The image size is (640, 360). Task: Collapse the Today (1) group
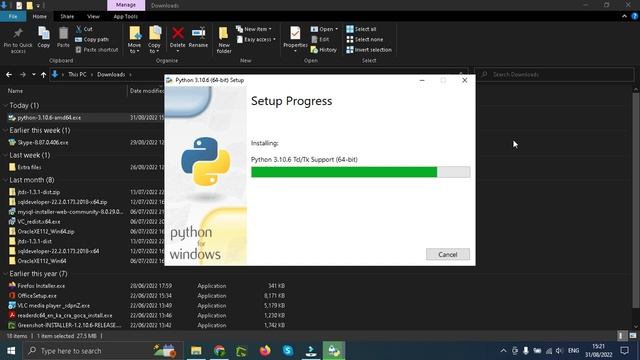coord(5,105)
